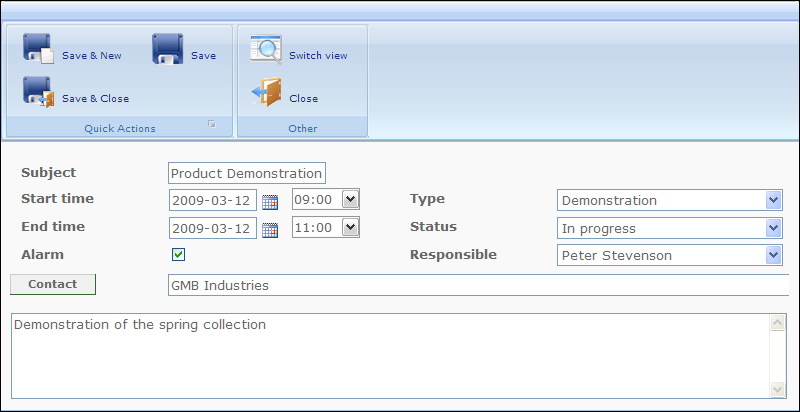This screenshot has height=412, width=800.
Task: Click the GMB Industries contact field
Action: point(479,285)
